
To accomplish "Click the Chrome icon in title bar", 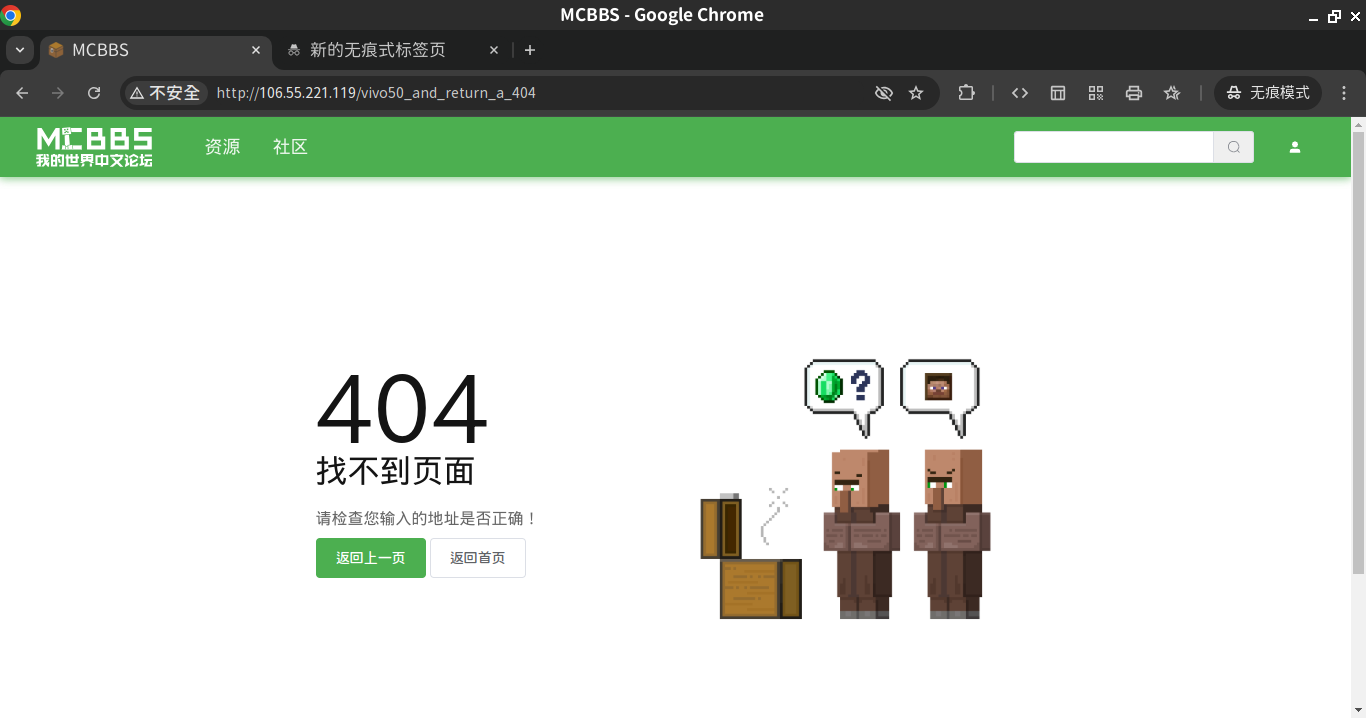I will click(11, 15).
